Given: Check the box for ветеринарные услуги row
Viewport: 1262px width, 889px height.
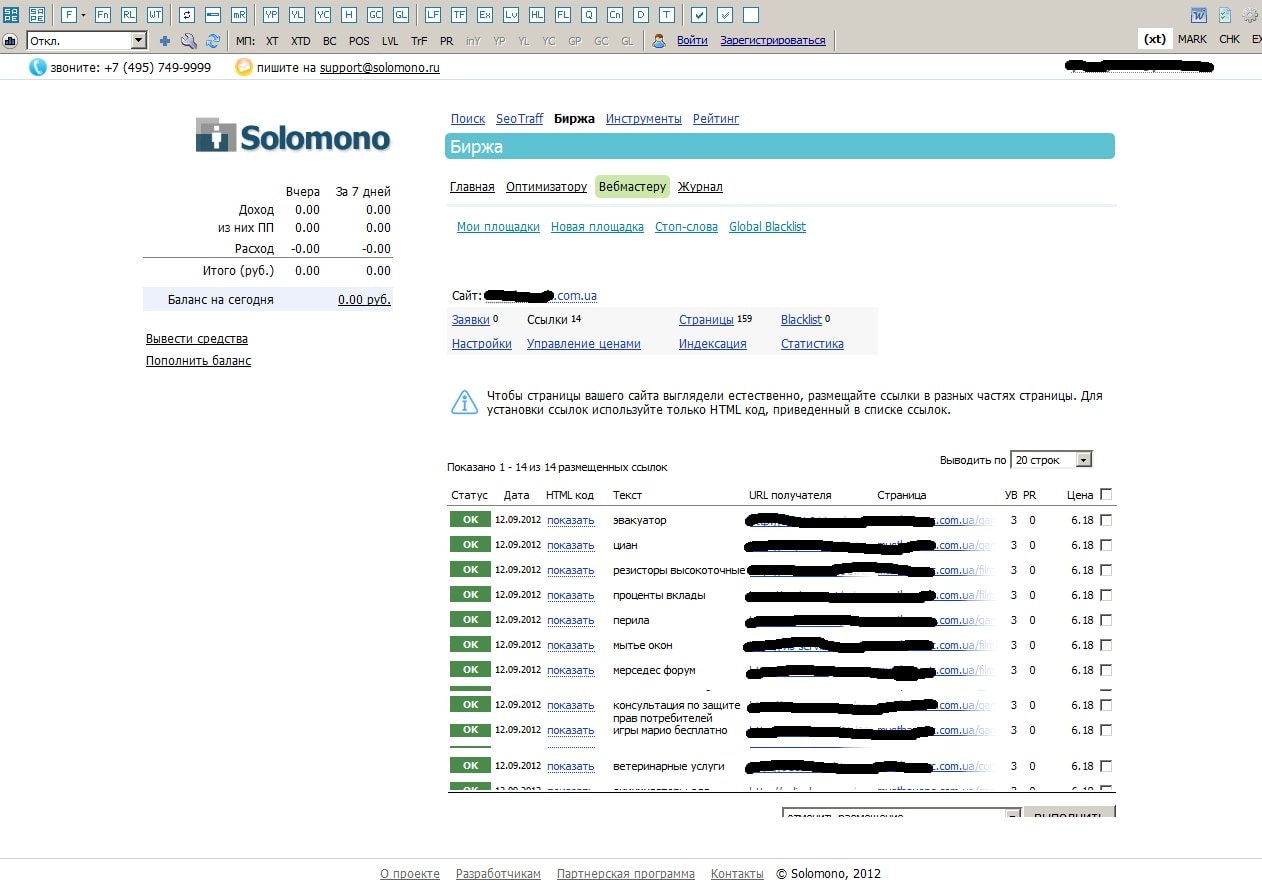Looking at the screenshot, I should (x=1106, y=767).
